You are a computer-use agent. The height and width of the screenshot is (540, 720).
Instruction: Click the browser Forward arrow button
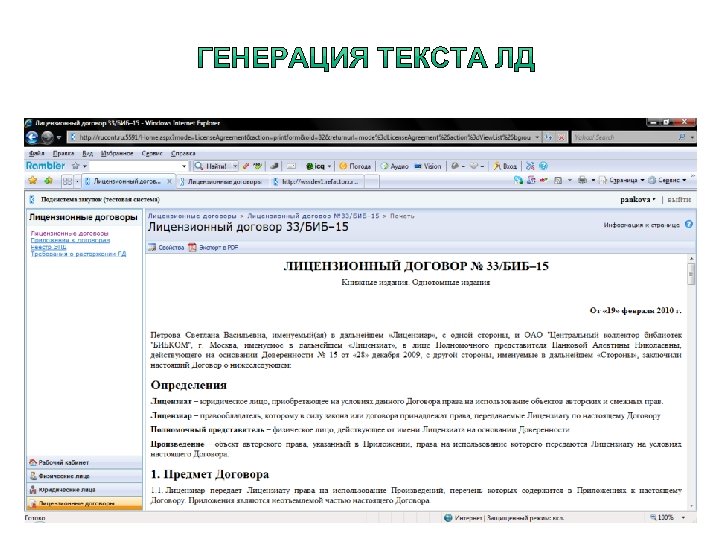pos(47,137)
